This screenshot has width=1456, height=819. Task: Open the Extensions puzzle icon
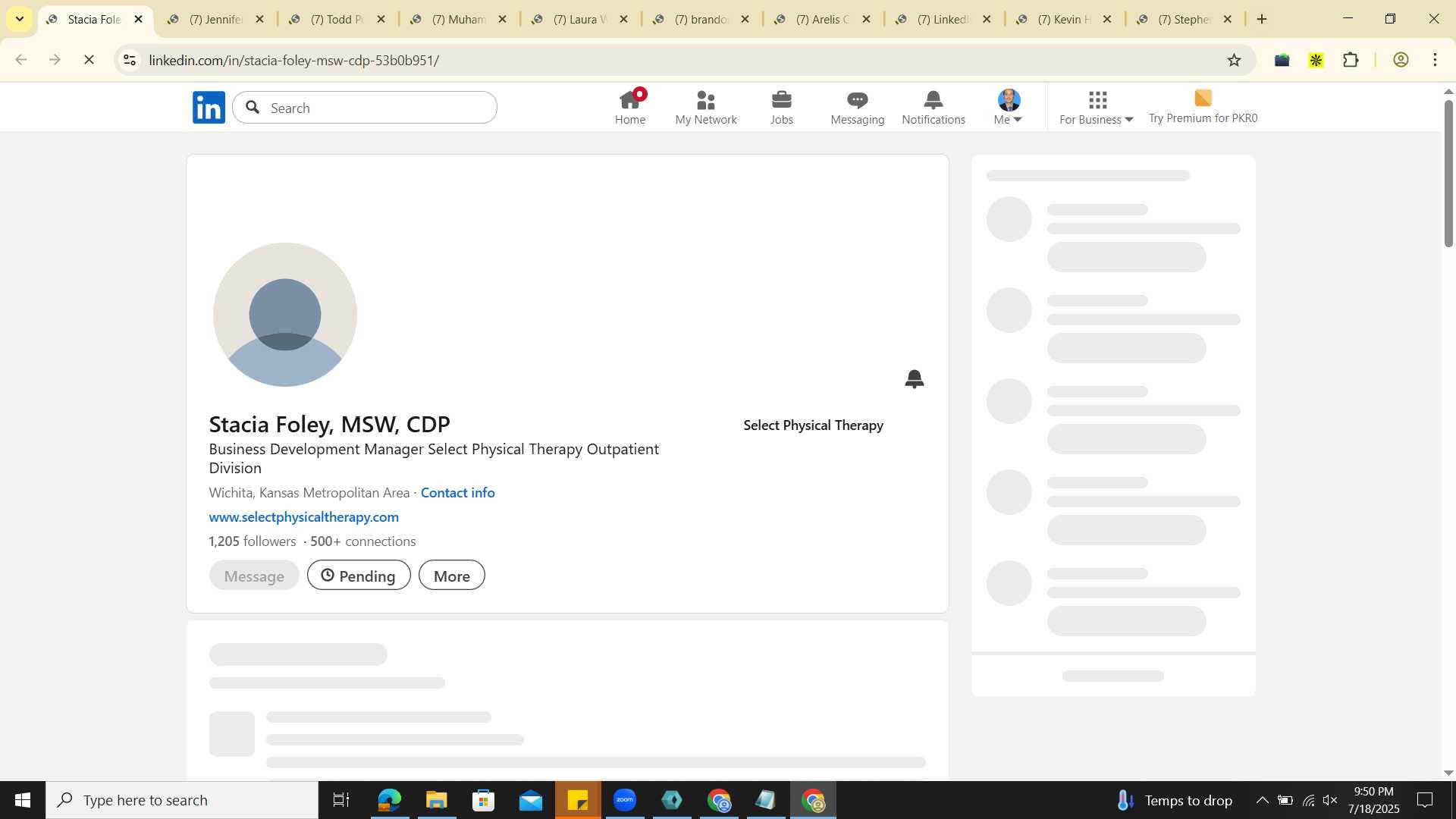coord(1351,60)
